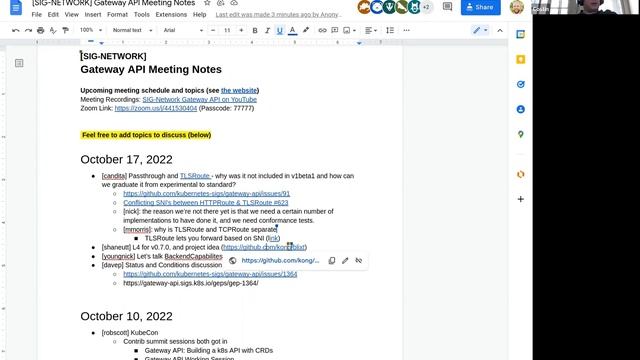Click the plus Get add-ons icon in side panel
Viewport: 640px width, 360px height.
click(520, 199)
